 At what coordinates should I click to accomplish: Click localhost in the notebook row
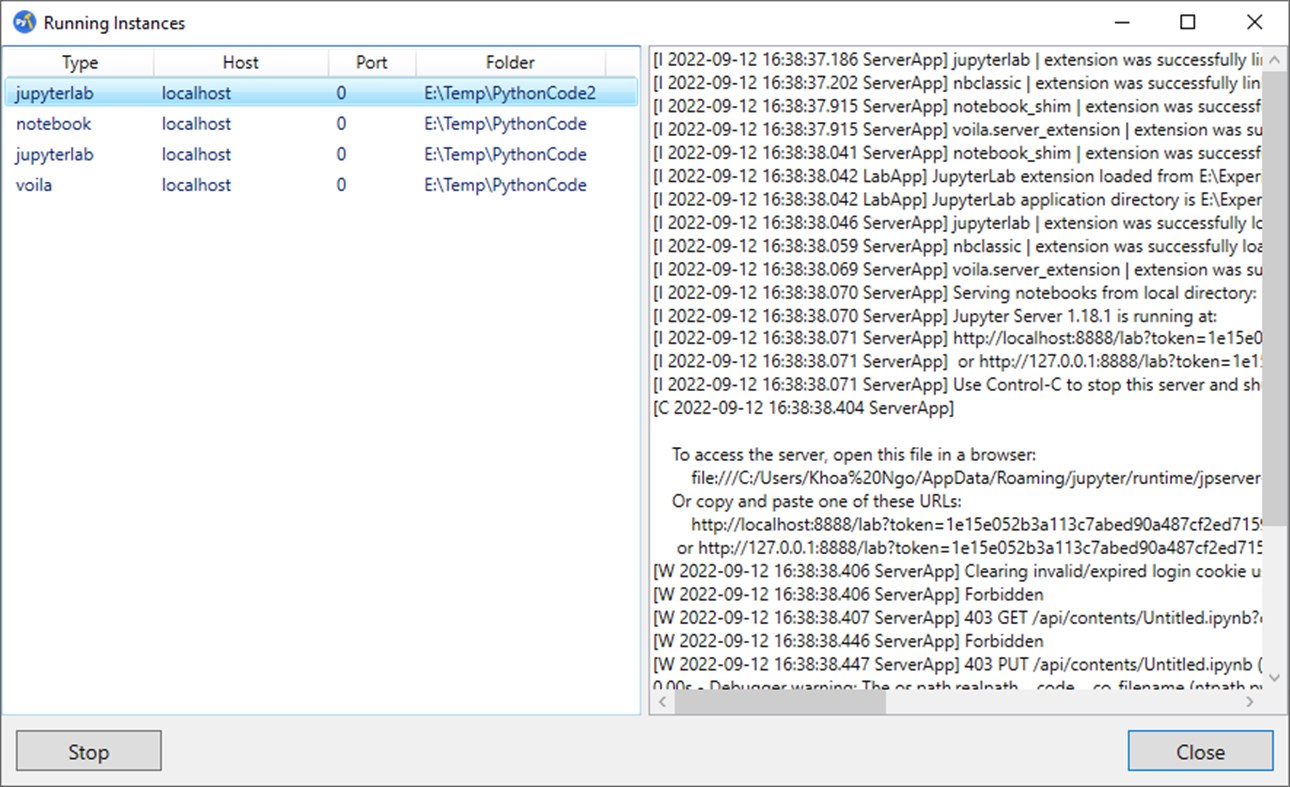(196, 124)
